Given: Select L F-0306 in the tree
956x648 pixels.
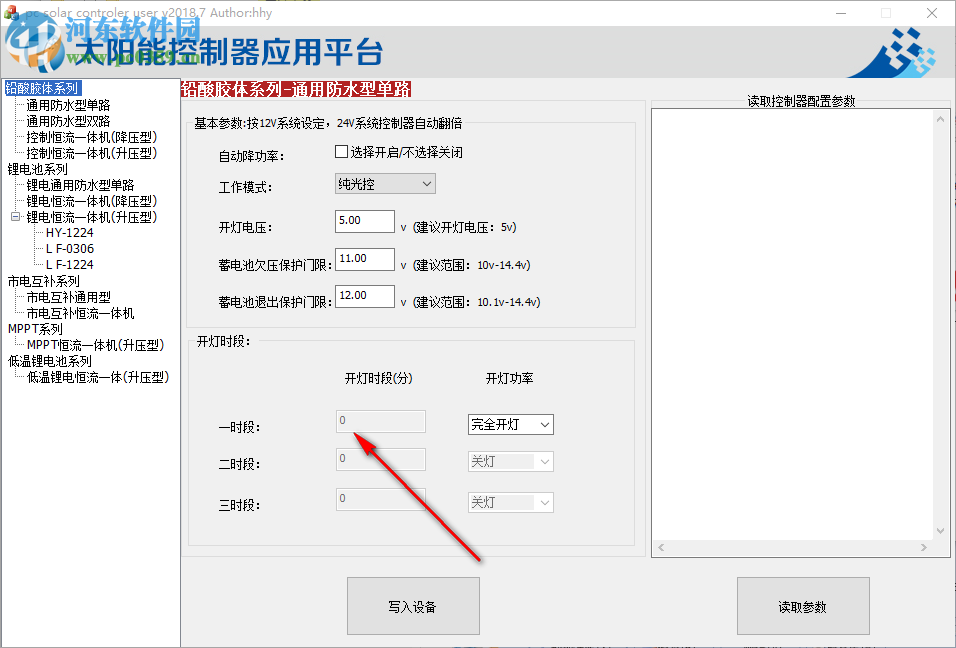Looking at the screenshot, I should 70,249.
